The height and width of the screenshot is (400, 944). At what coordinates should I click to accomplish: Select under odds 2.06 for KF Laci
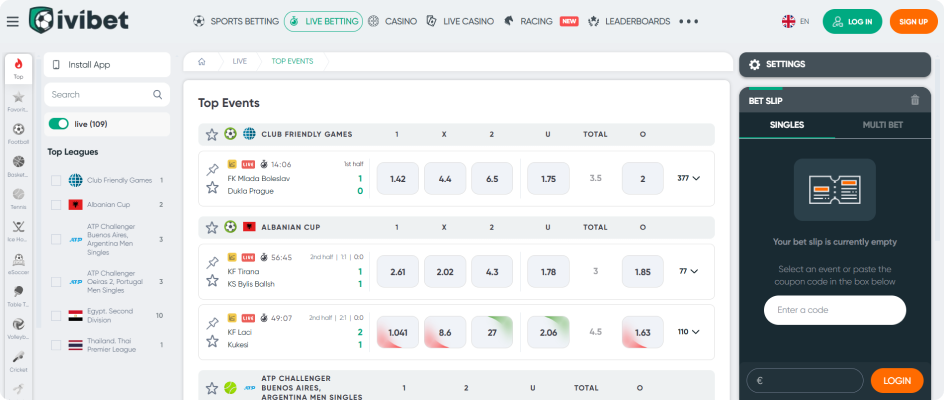548,332
